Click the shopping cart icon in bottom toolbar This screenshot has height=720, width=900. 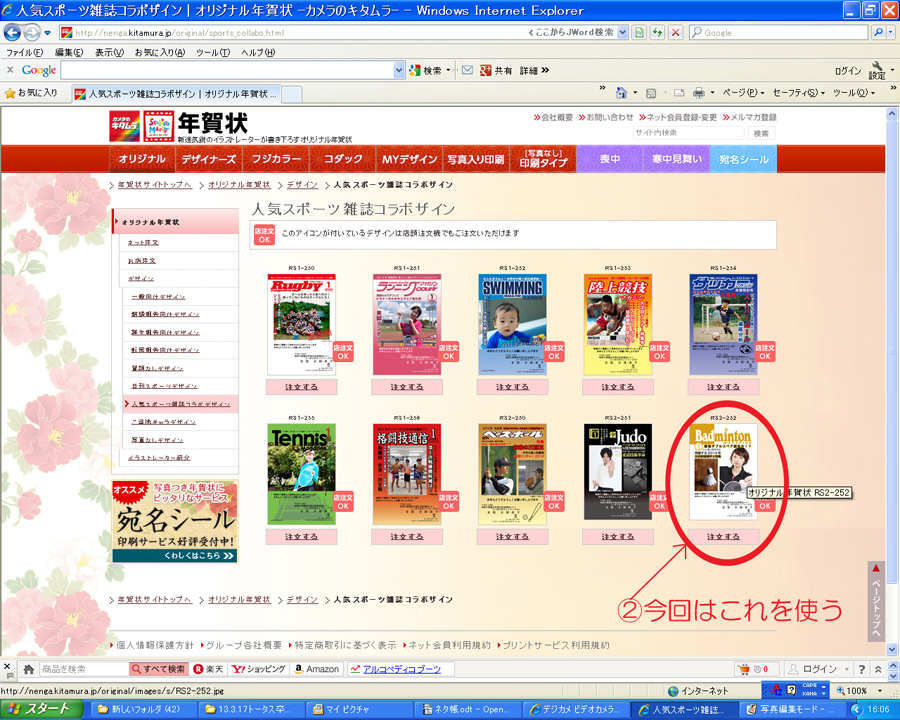tap(744, 669)
